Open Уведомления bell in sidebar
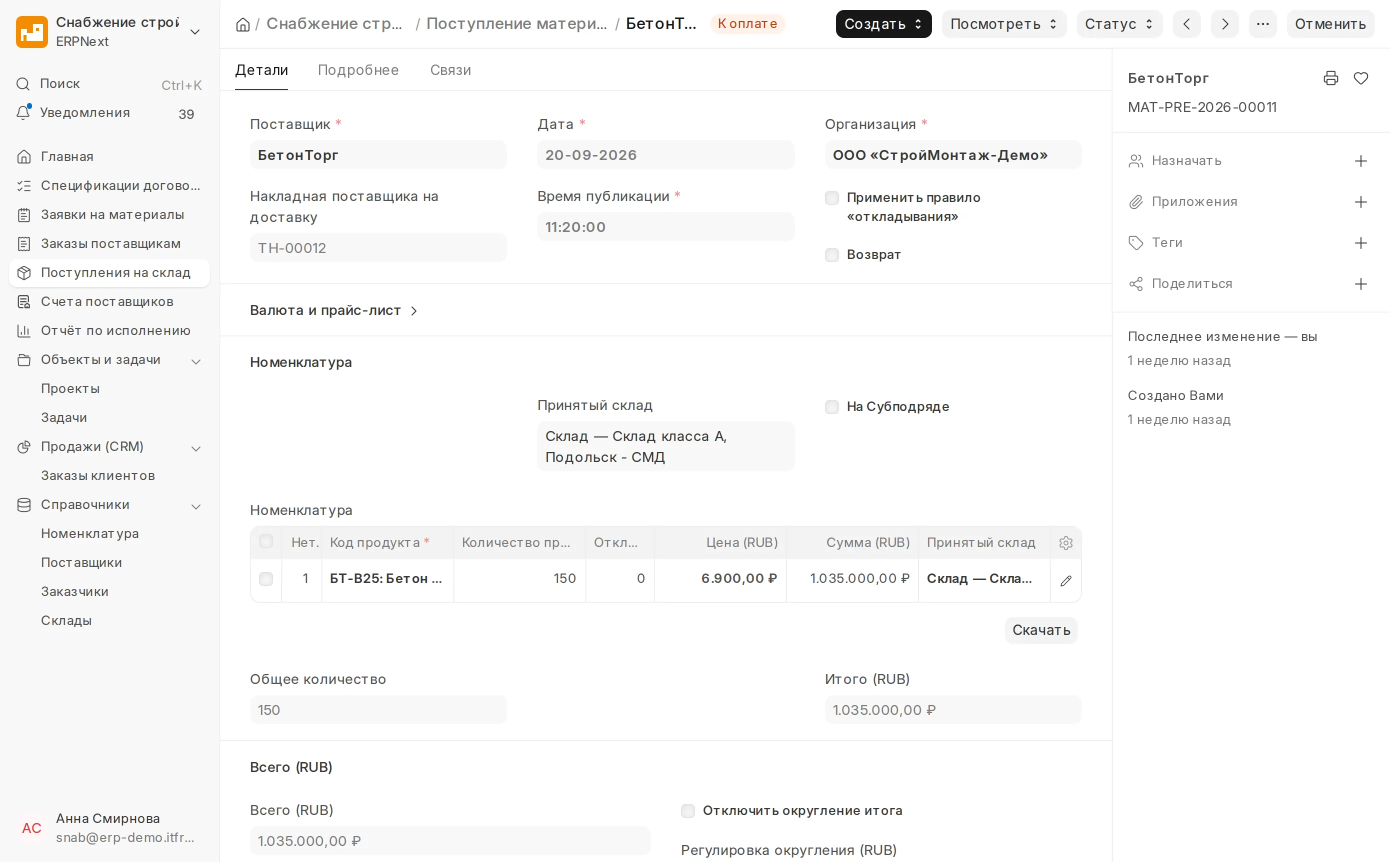Screen dimensions: 1400x862 click(109, 113)
